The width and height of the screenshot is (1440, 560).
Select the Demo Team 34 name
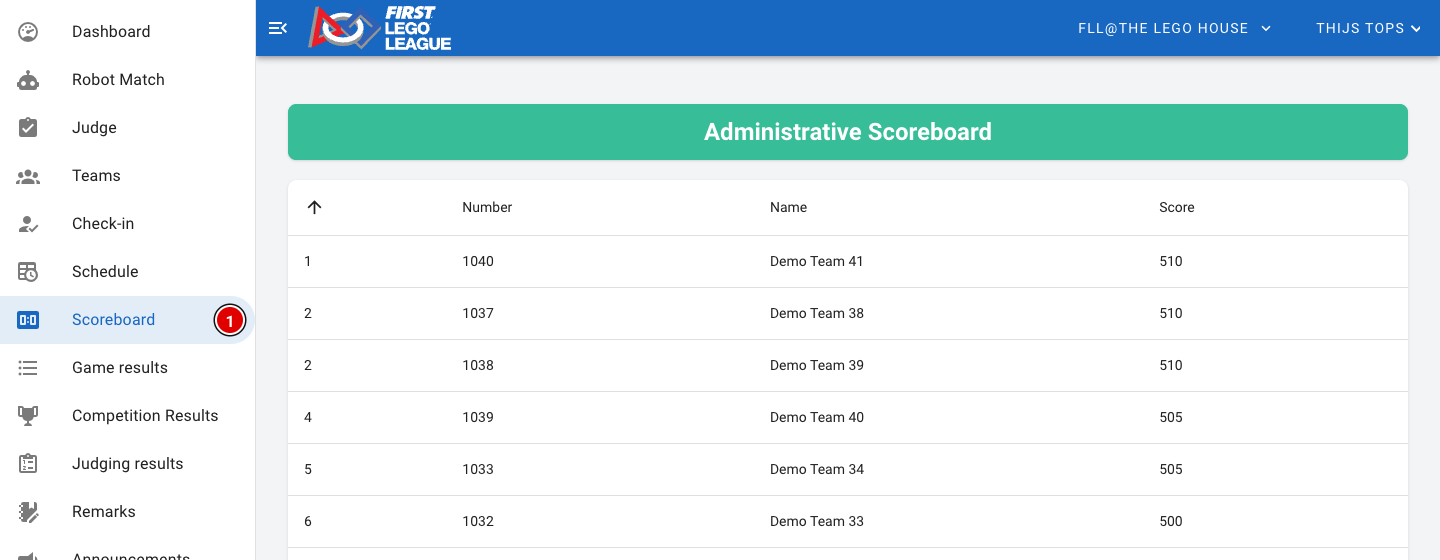click(x=817, y=469)
